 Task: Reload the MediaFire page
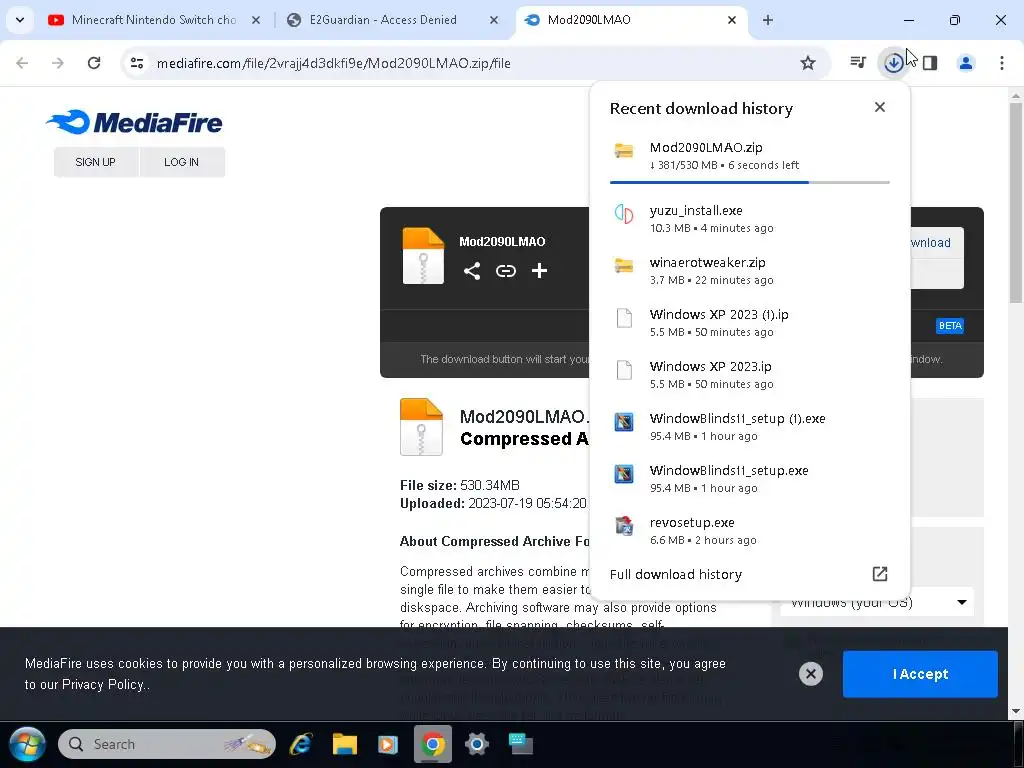coord(94,63)
